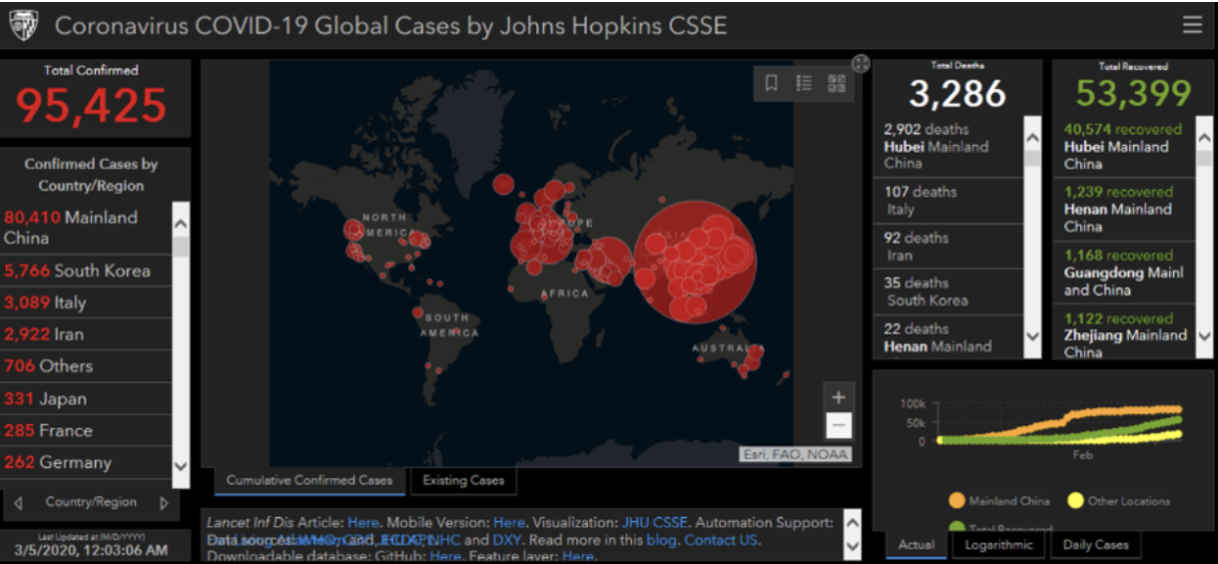Go to next Country/Region list page
Viewport: 1218px width, 564px height.
(164, 503)
